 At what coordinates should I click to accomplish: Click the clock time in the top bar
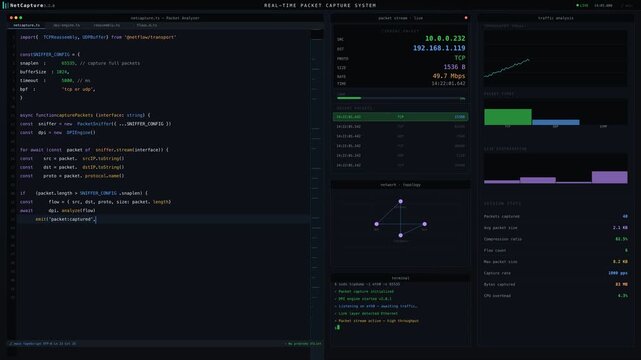pos(603,6)
